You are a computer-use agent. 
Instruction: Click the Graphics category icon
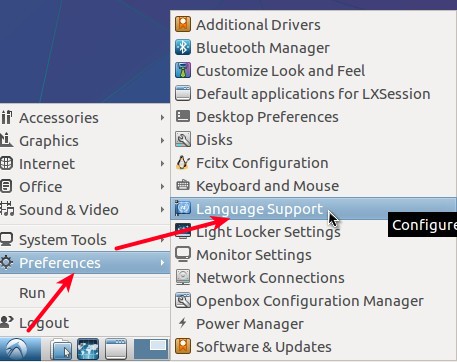[6, 140]
